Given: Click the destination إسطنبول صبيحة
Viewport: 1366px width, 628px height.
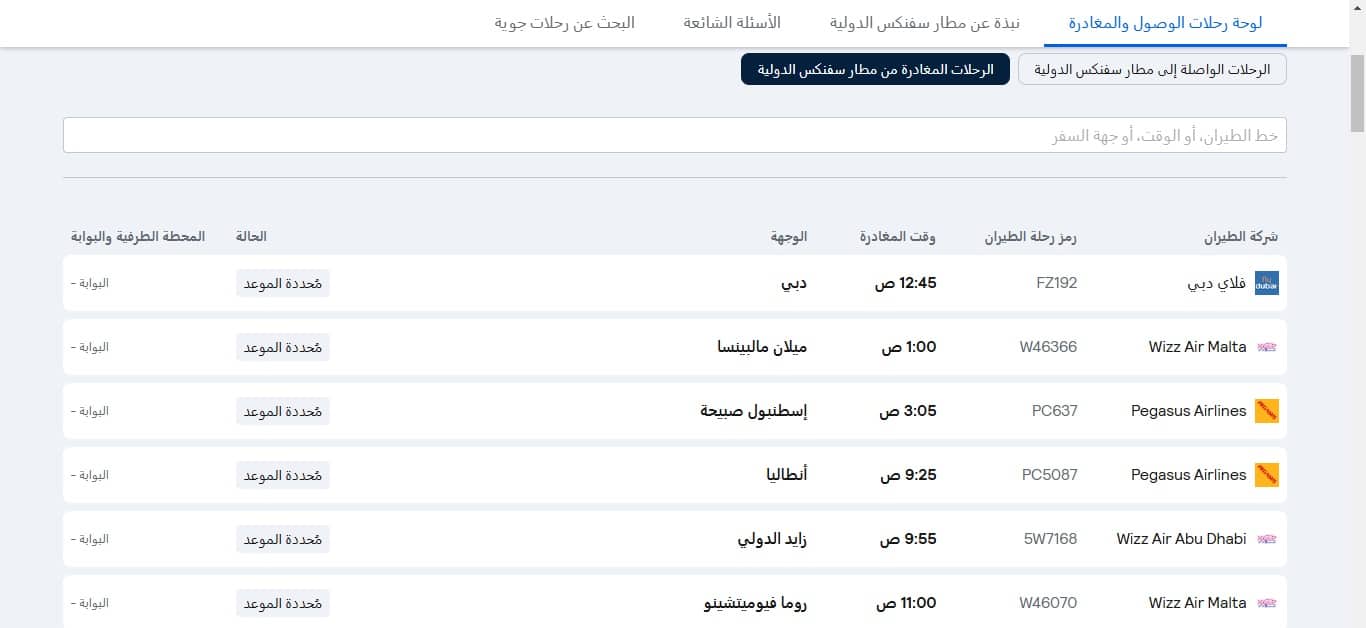Looking at the screenshot, I should pyautogui.click(x=754, y=411).
